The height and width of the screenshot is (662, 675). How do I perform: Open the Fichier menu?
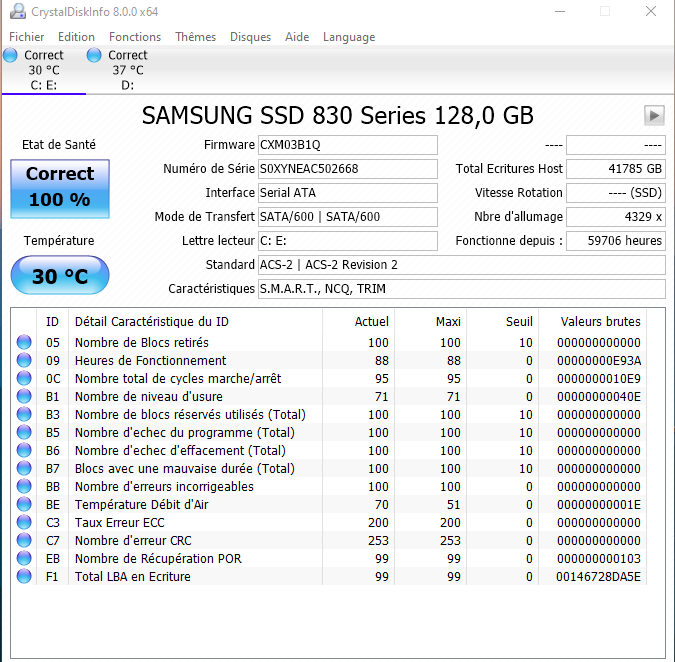point(27,37)
